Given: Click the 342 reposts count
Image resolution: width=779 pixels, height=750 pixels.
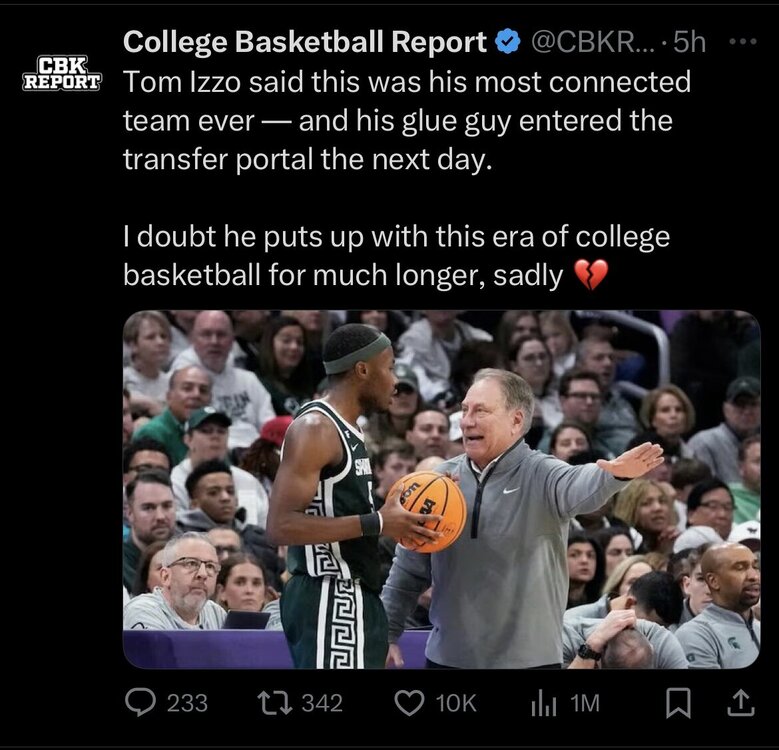Looking at the screenshot, I should tap(322, 703).
